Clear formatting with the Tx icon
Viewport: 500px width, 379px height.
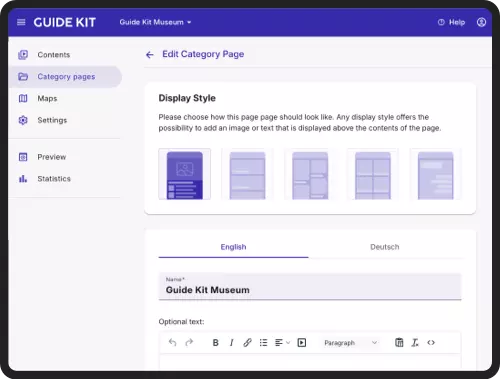(x=415, y=342)
